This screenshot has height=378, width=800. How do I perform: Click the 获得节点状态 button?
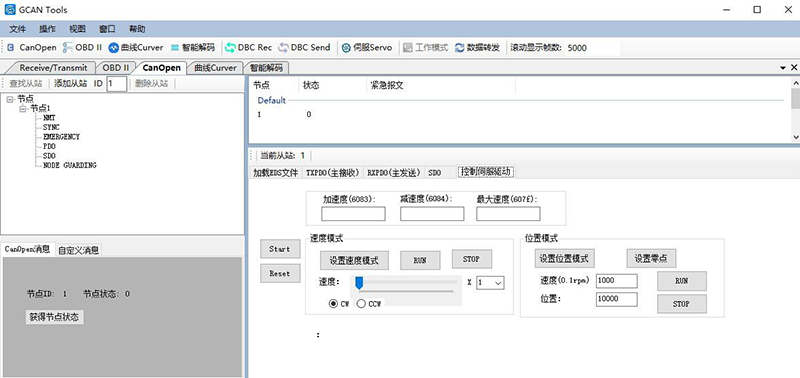pos(54,317)
